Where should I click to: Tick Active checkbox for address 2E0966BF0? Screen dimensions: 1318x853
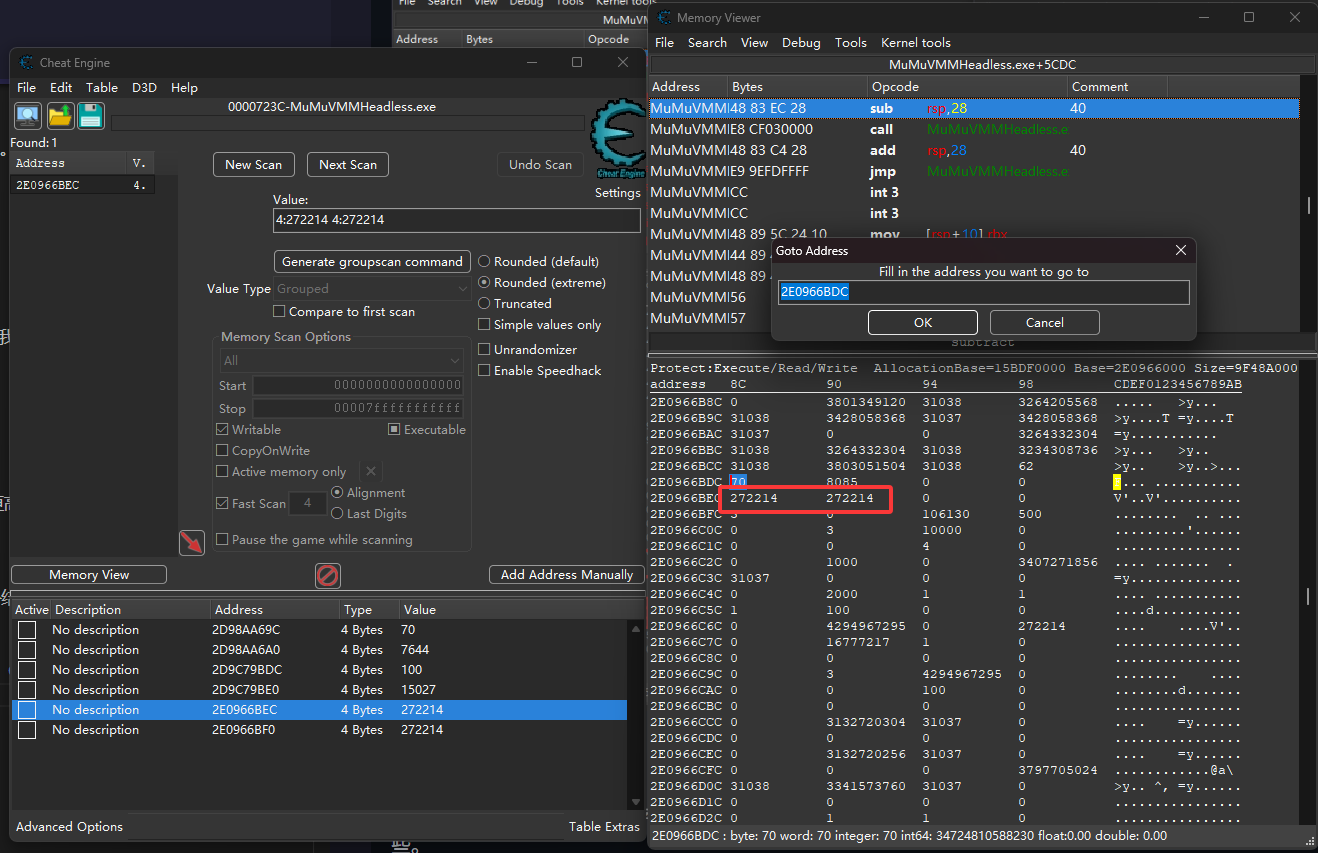tap(27, 730)
